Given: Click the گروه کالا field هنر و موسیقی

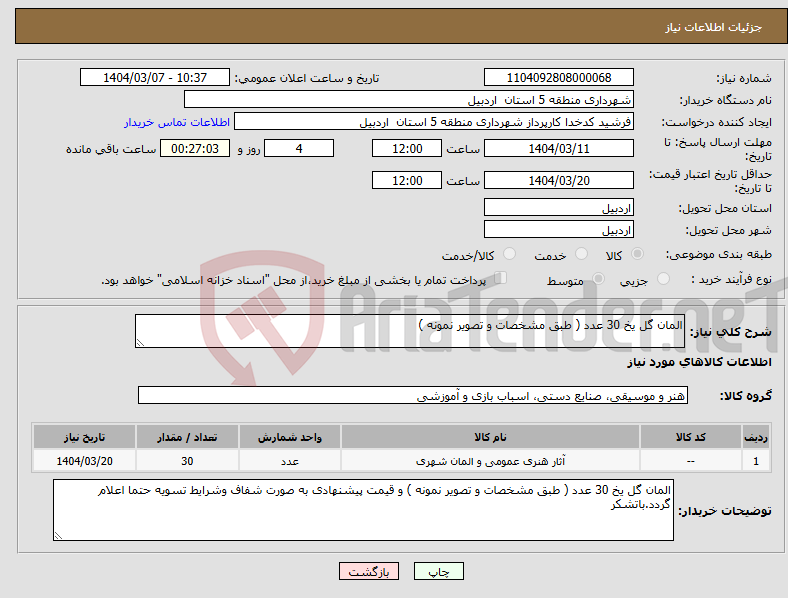Looking at the screenshot, I should [x=413, y=395].
